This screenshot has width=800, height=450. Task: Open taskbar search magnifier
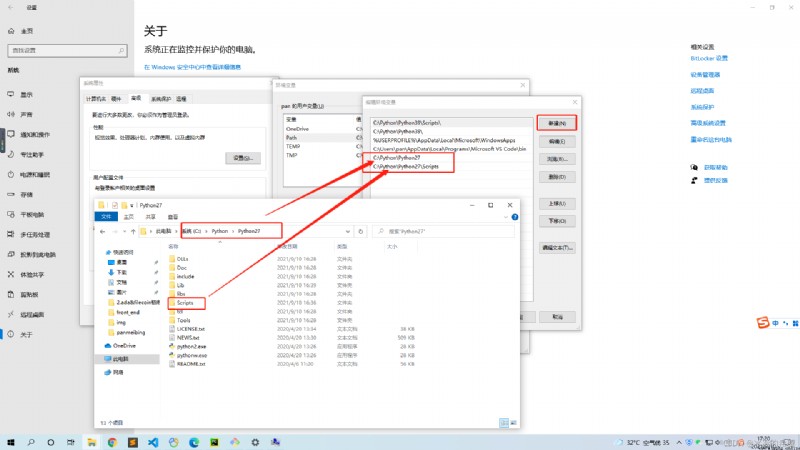(x=31, y=442)
